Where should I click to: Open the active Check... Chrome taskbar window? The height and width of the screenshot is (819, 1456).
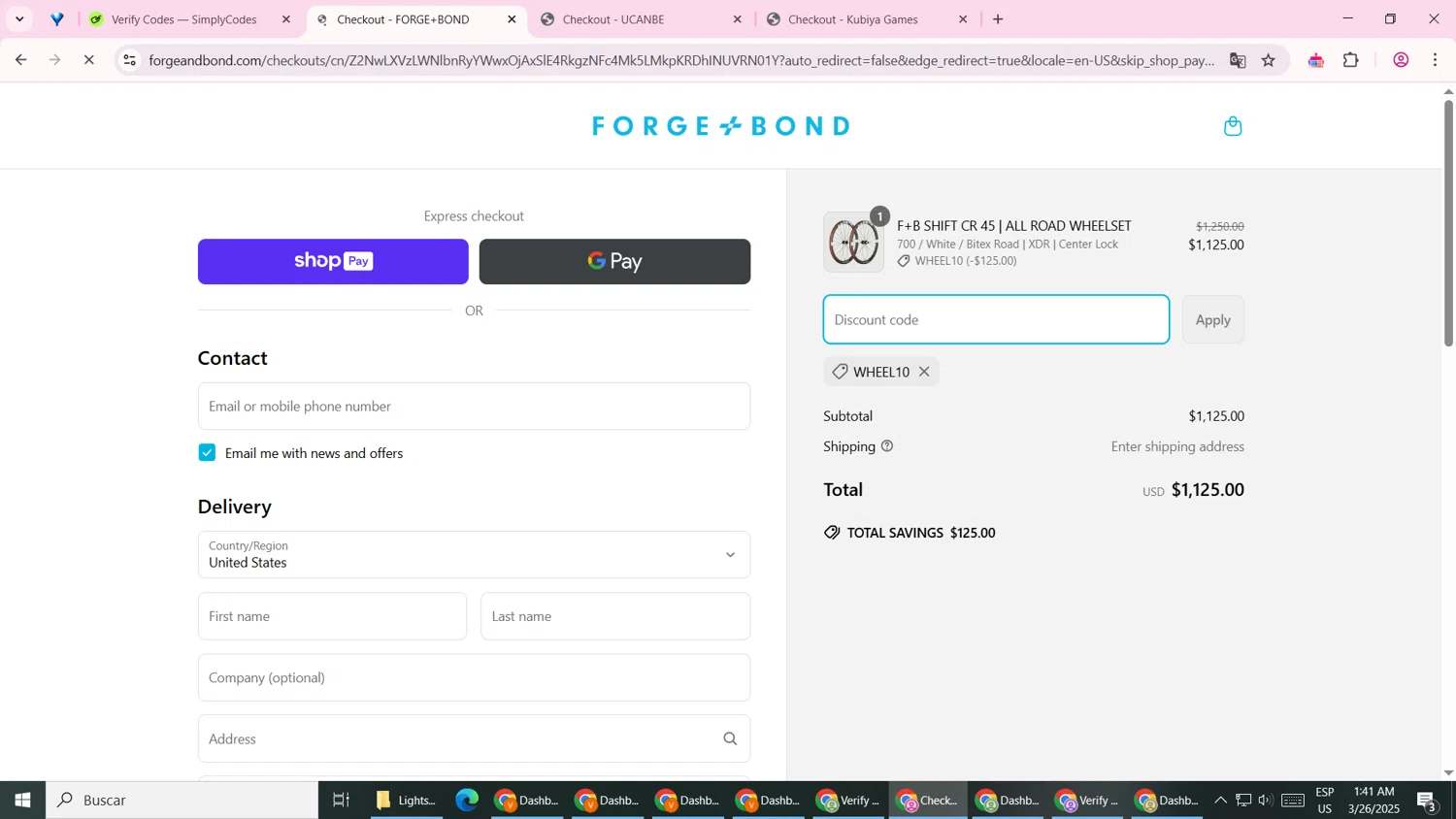[929, 801]
